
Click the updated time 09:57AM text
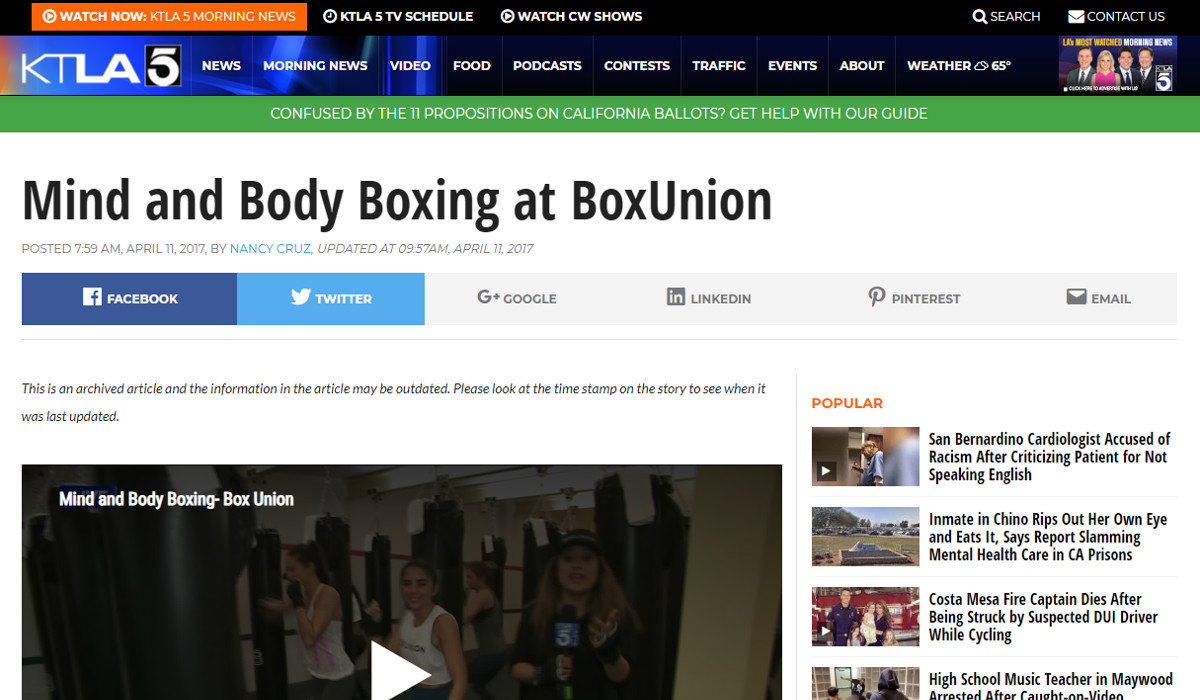click(x=425, y=249)
